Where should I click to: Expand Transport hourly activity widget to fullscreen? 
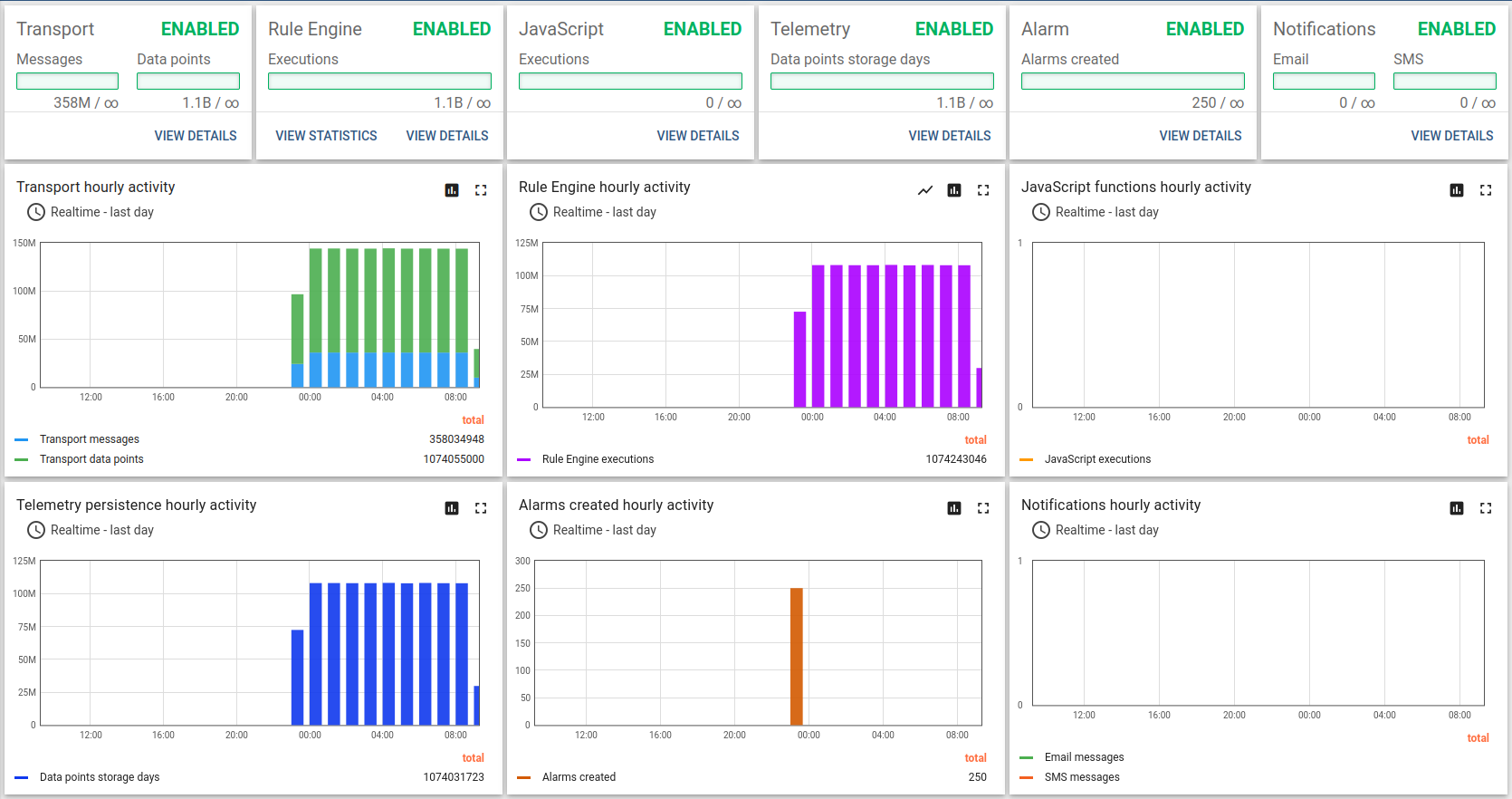pos(481,190)
